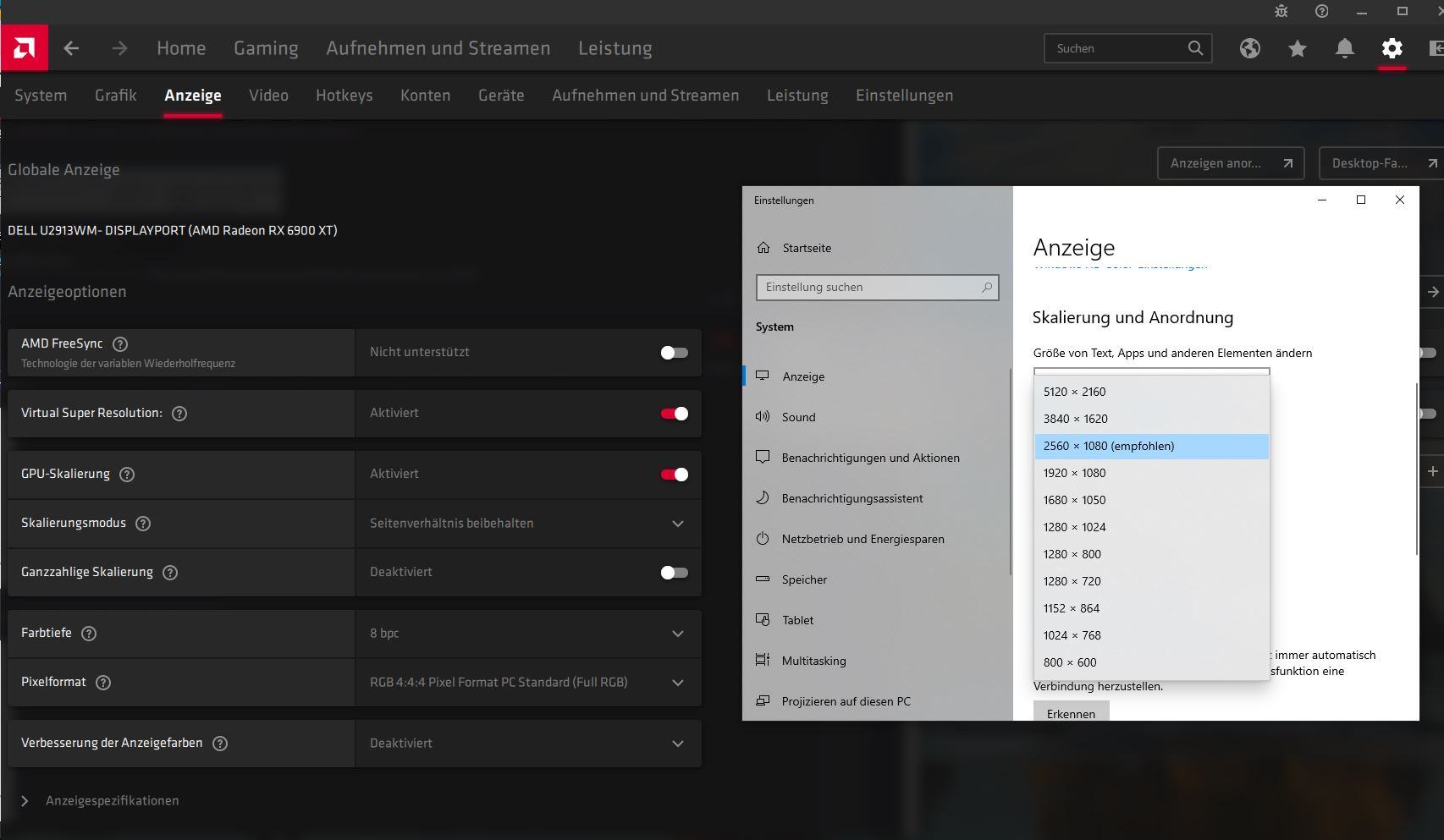
Task: Select 1920 × 1080 resolution
Action: point(1151,473)
